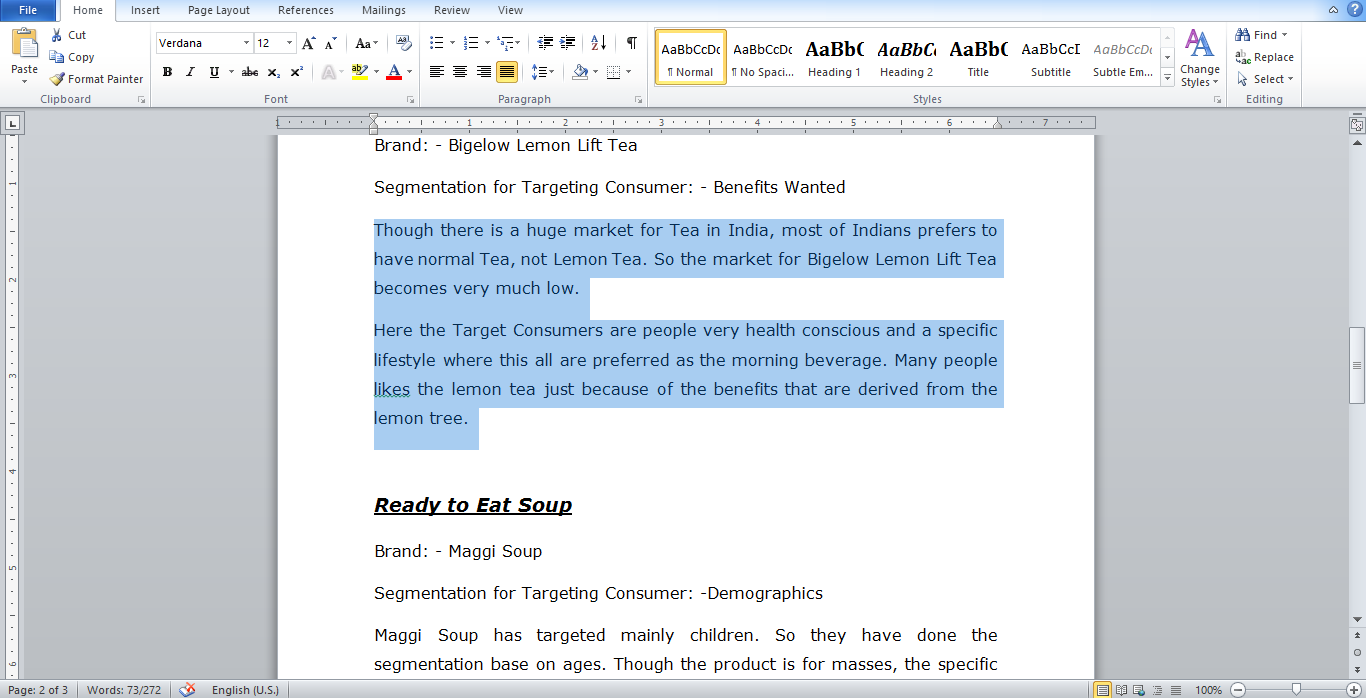This screenshot has height=698, width=1366.
Task: Apply Heading 1 style
Action: (x=834, y=58)
